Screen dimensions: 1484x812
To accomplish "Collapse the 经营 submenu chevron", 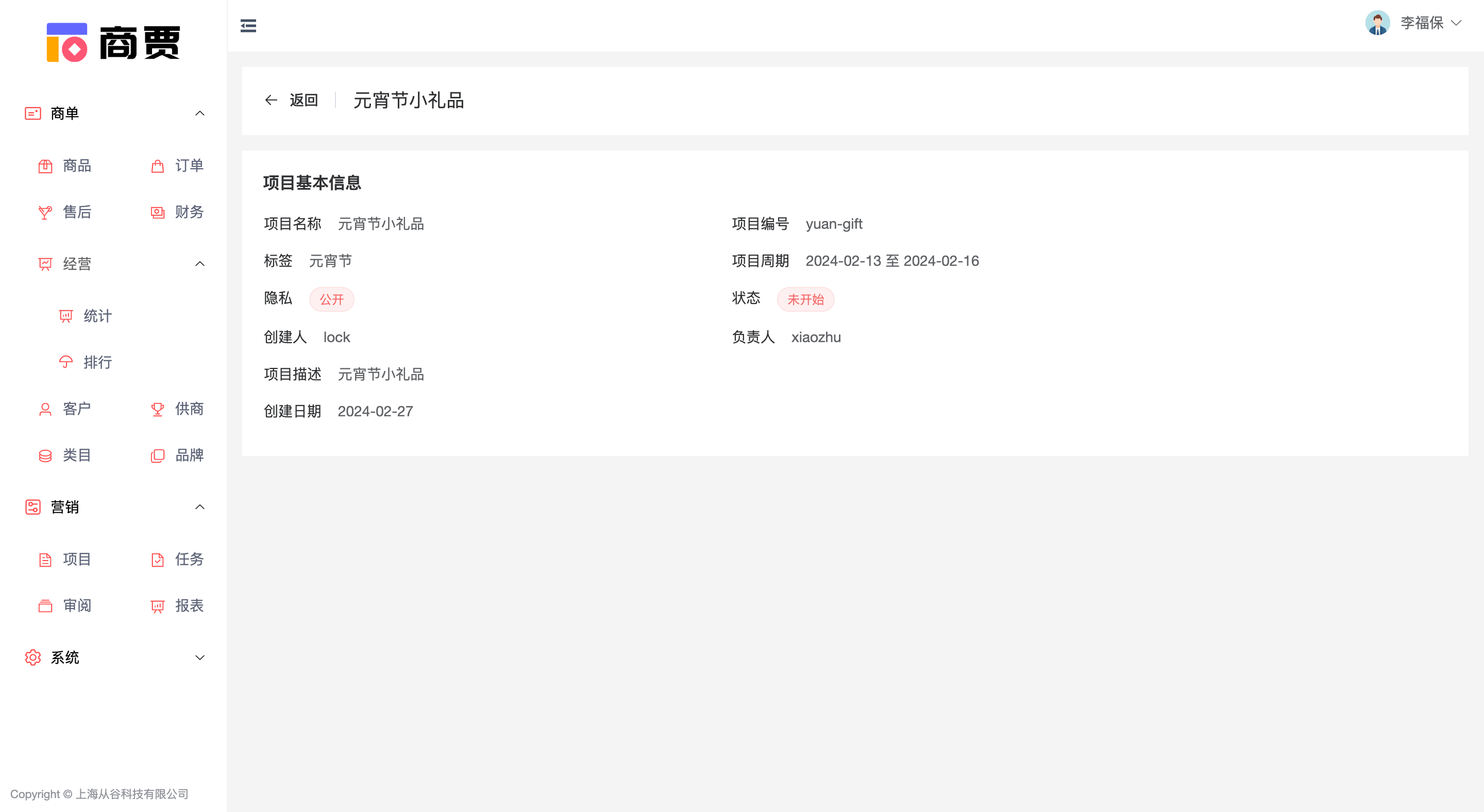I will [199, 264].
